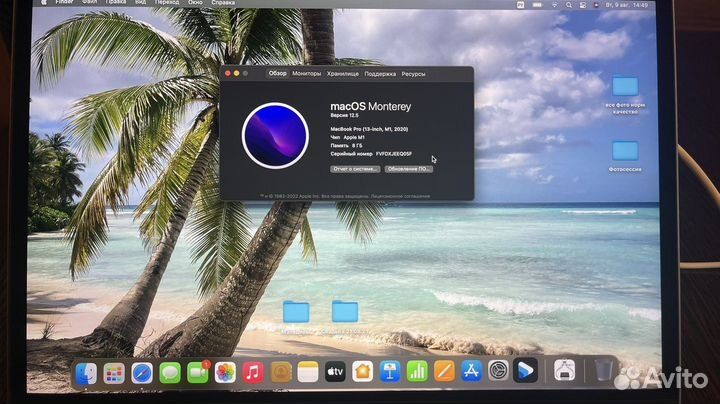Open the Справка menu

[x=223, y=2]
